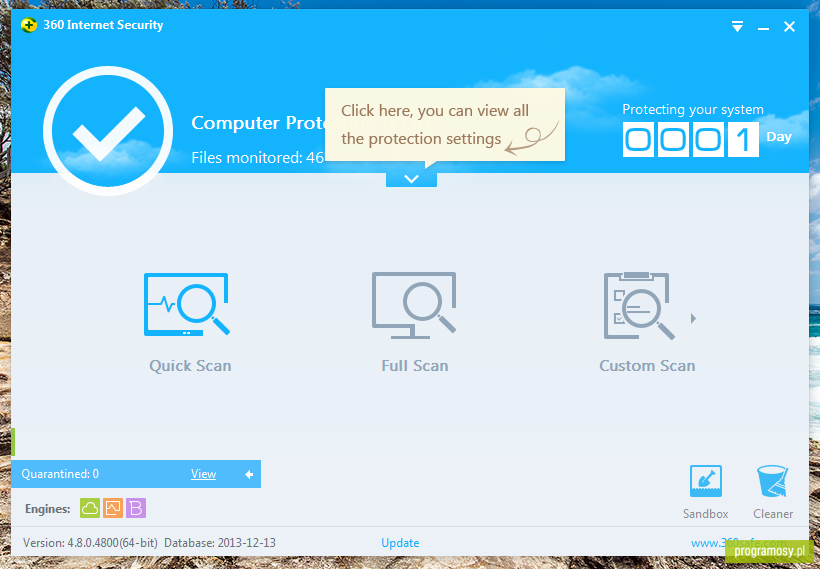The image size is (820, 569).
Task: Click the 'Files monitored' text
Action: coord(258,157)
